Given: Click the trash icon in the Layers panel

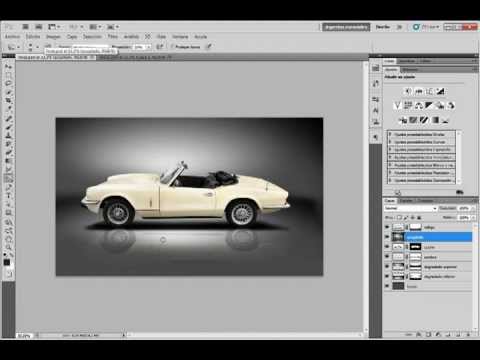Looking at the screenshot, I should (468, 334).
